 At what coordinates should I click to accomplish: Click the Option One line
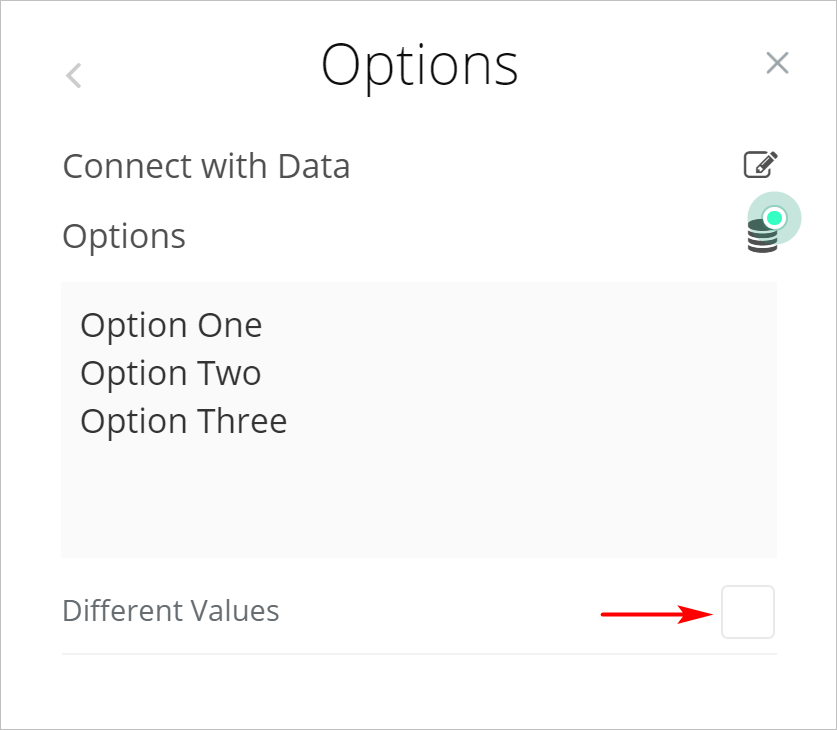click(x=171, y=326)
